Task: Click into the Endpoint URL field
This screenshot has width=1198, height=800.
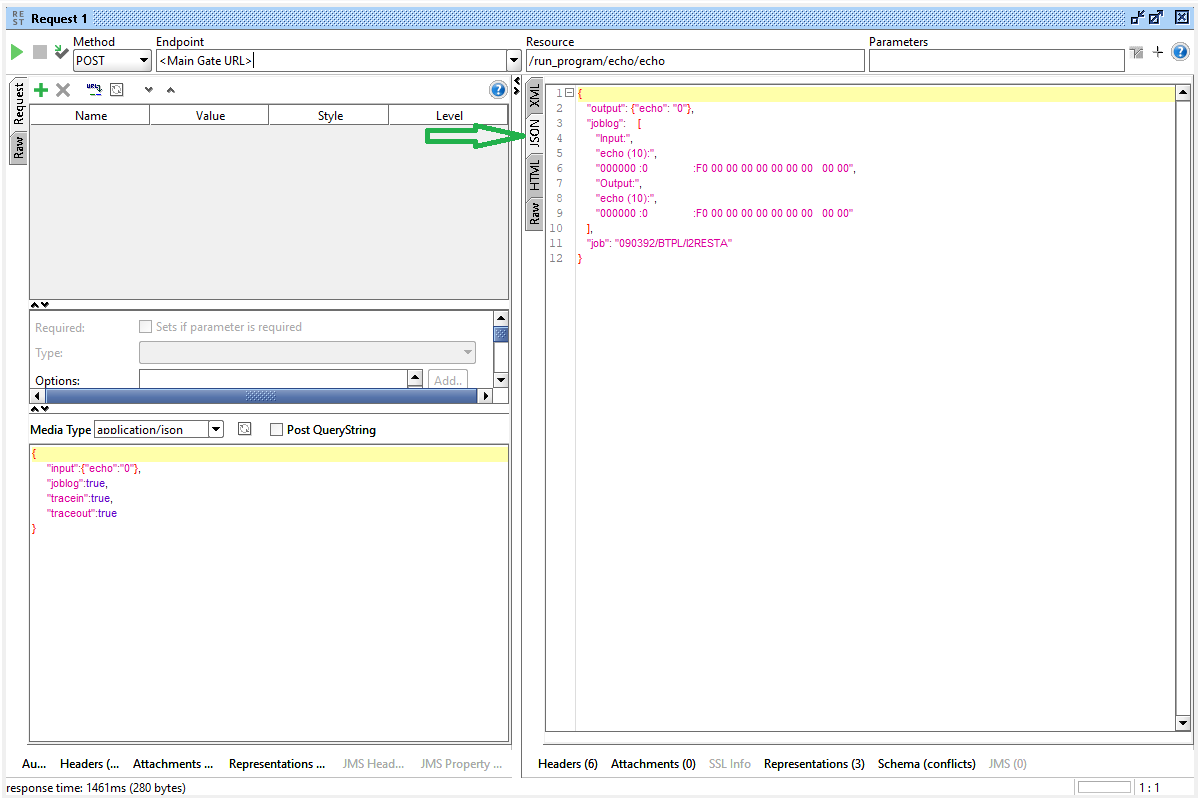Action: click(331, 60)
